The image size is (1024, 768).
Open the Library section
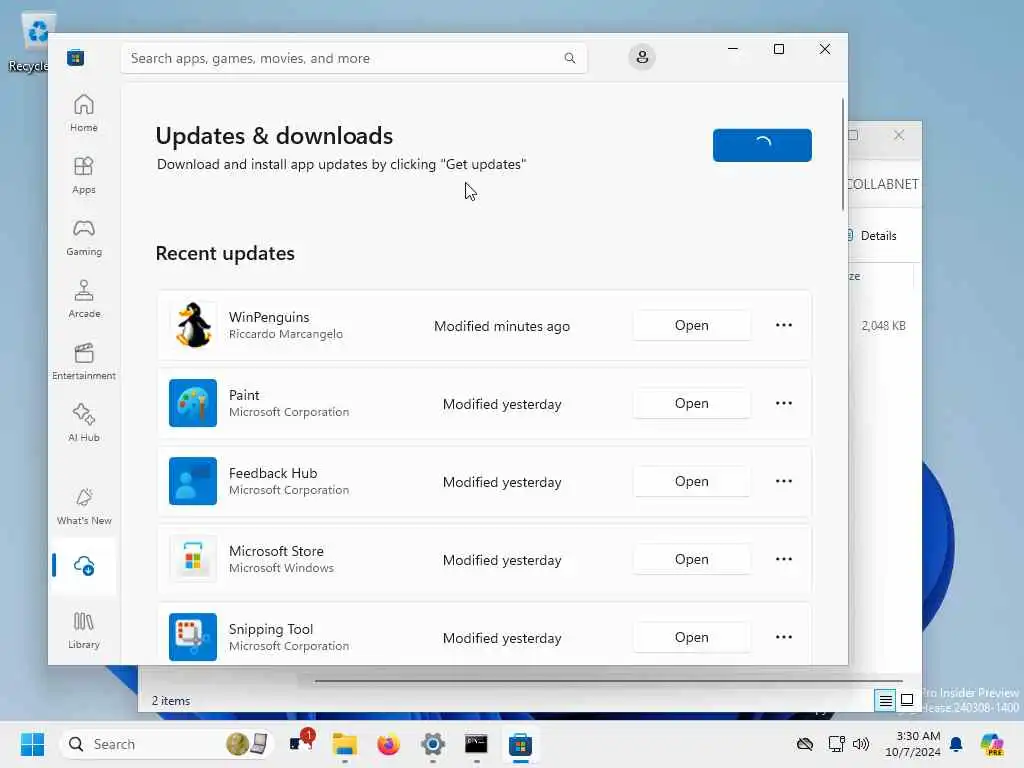tap(84, 630)
